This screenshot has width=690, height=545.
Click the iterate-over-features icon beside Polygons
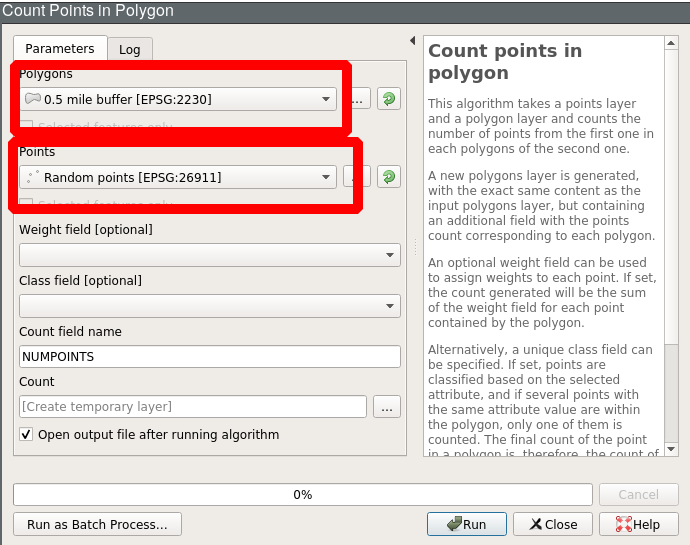click(389, 99)
